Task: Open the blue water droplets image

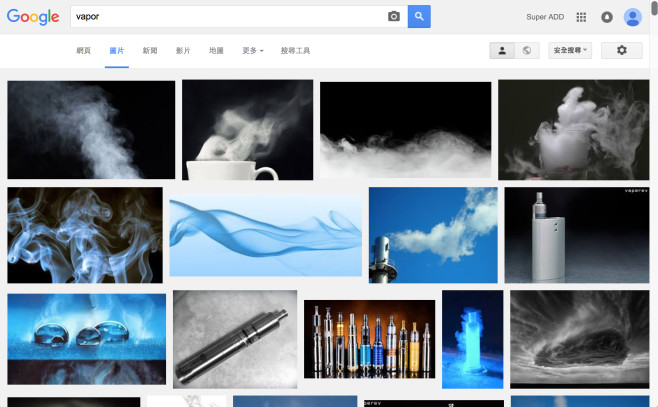Action: pyautogui.click(x=86, y=339)
